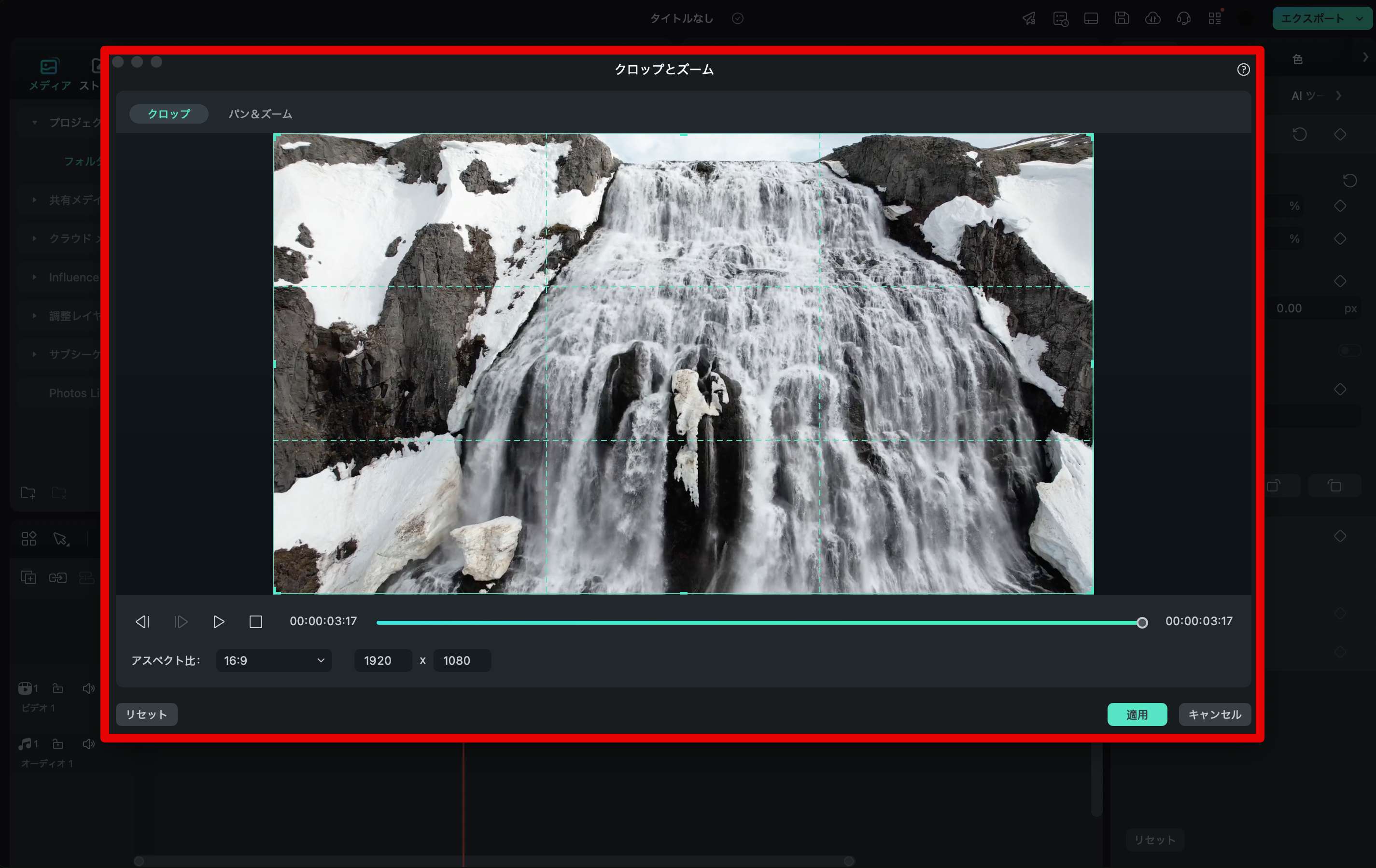Click the headset support icon
Viewport: 1376px width, 868px height.
pos(1183,18)
